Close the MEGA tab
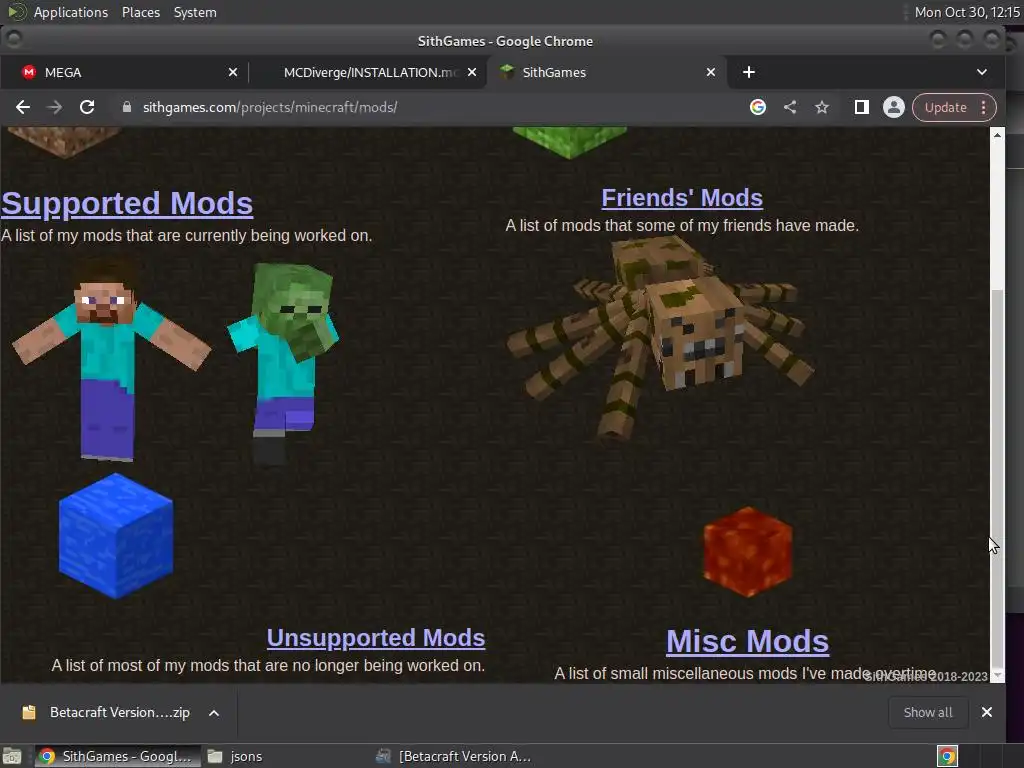Viewport: 1024px width, 768px height. (x=232, y=72)
